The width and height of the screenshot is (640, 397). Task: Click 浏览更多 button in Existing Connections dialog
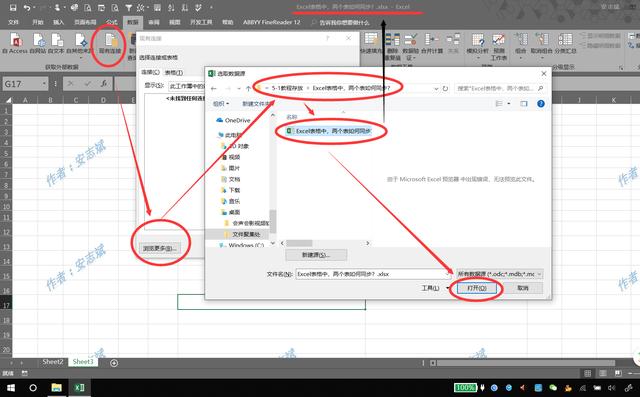click(160, 248)
